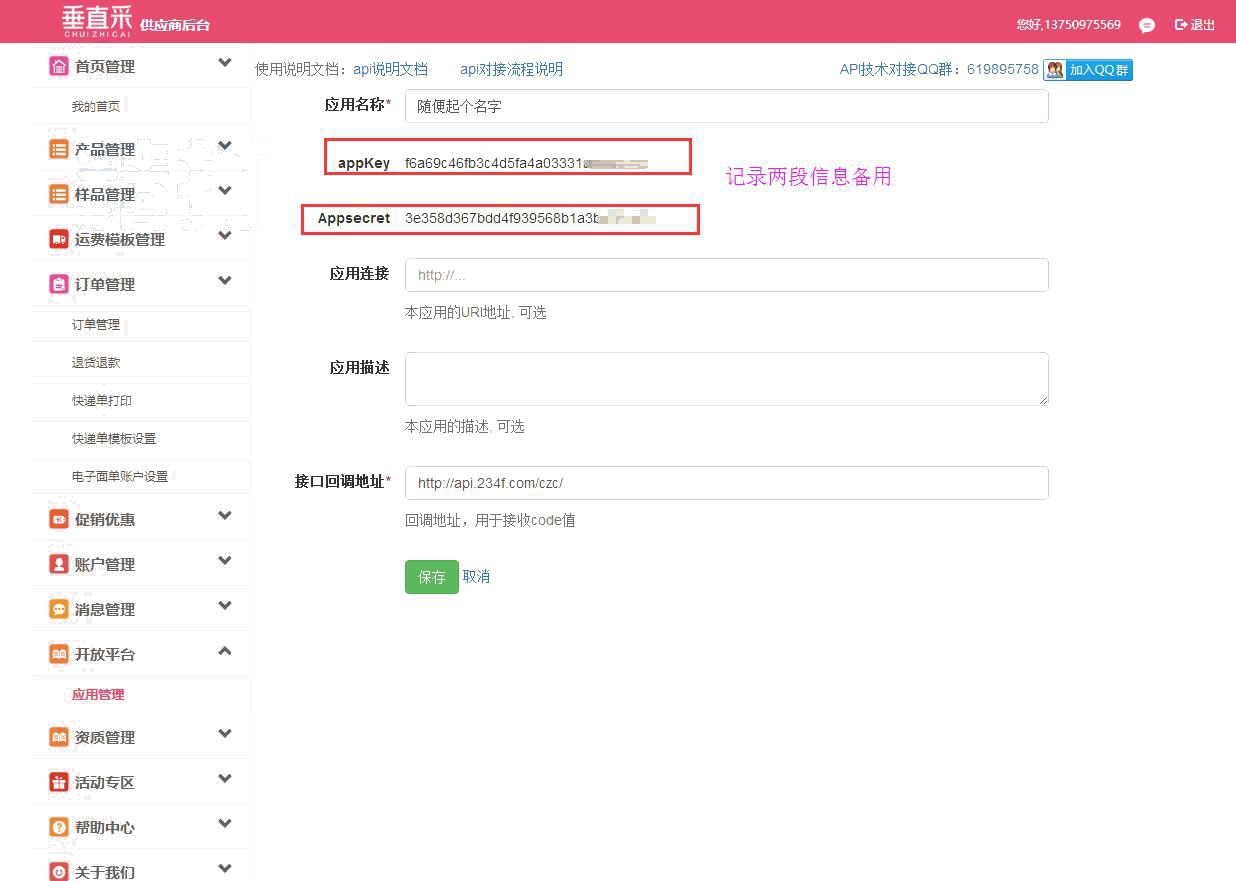Open messages via the header chat bubble icon
Viewport: 1236px width, 881px height.
(x=1147, y=25)
